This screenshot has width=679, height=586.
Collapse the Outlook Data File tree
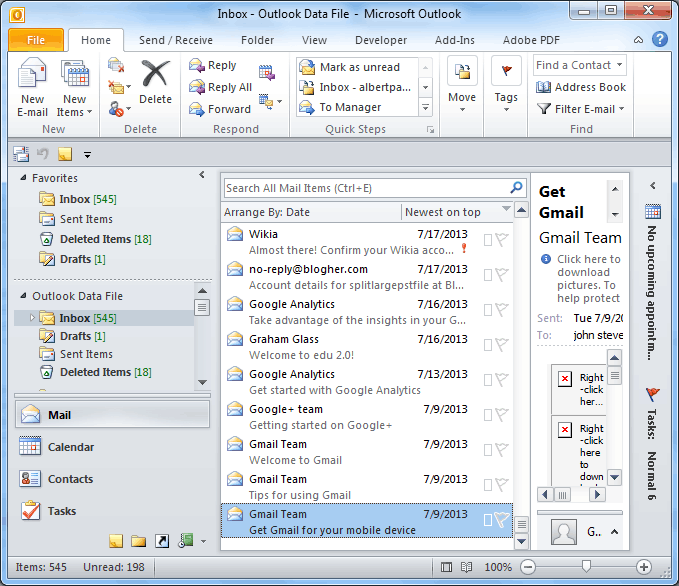pos(23,296)
